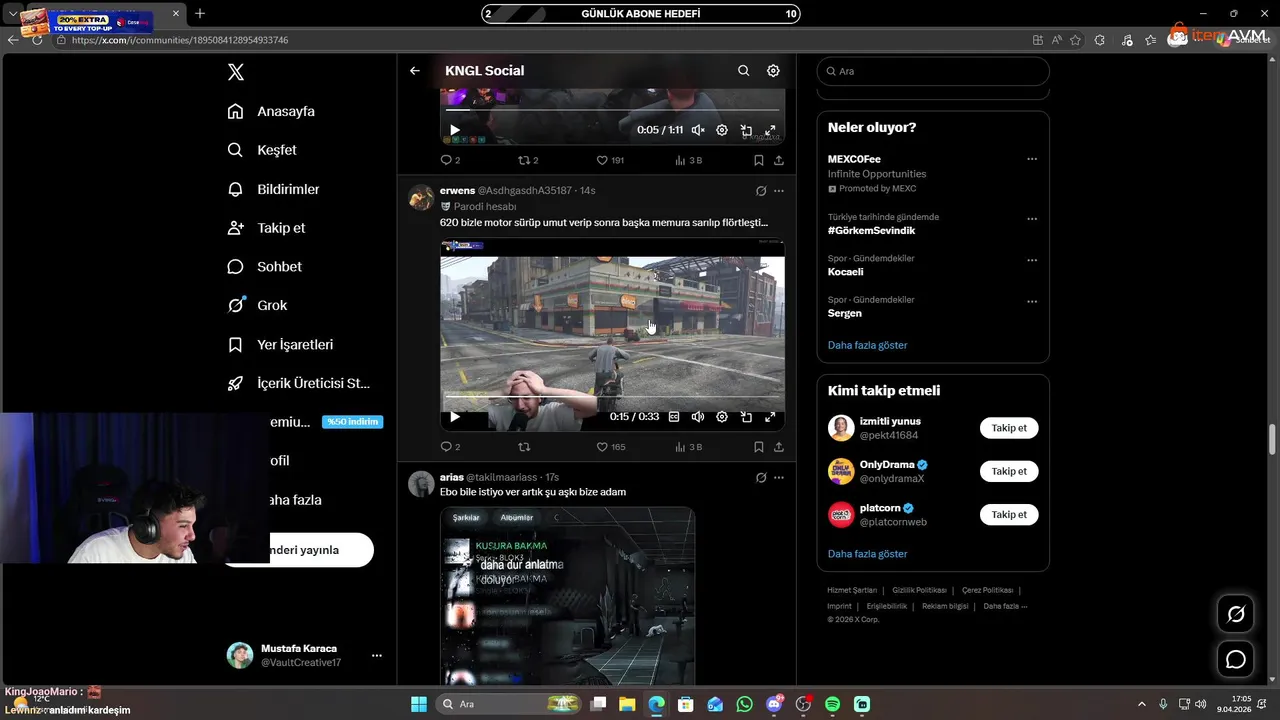Viewport: 1280px width, 720px height.
Task: Open KNGL Social community settings gear
Action: point(773,71)
